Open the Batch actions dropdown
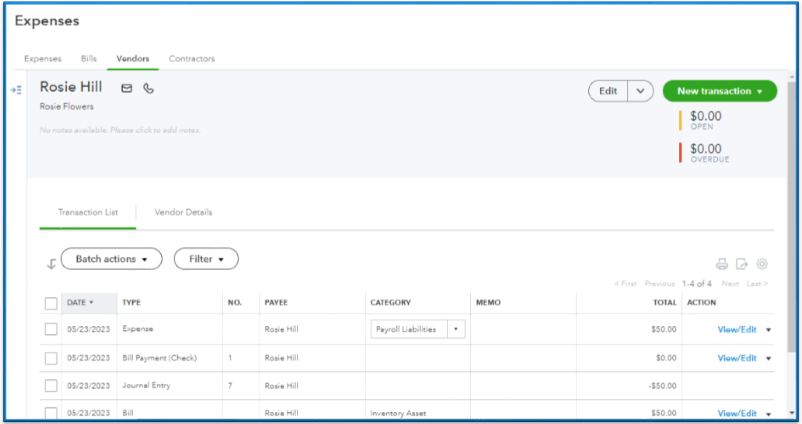This screenshot has height=424, width=802. point(111,259)
